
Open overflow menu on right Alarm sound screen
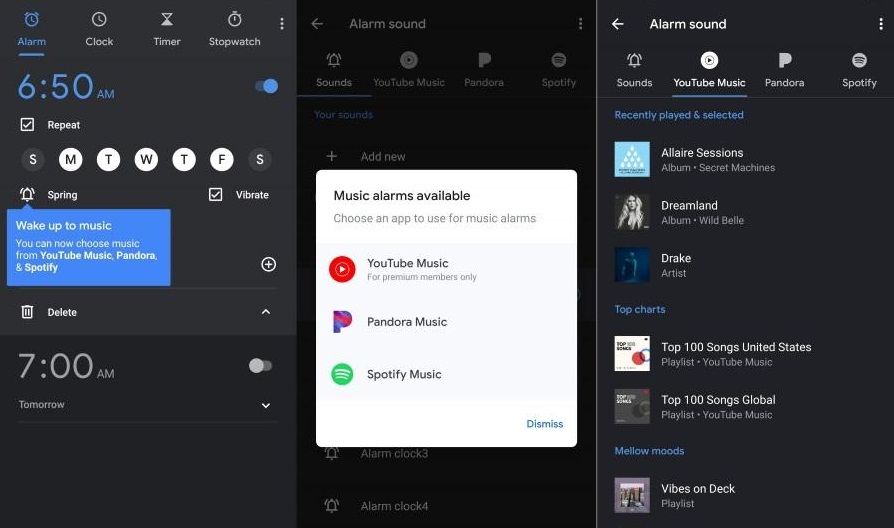tap(881, 24)
